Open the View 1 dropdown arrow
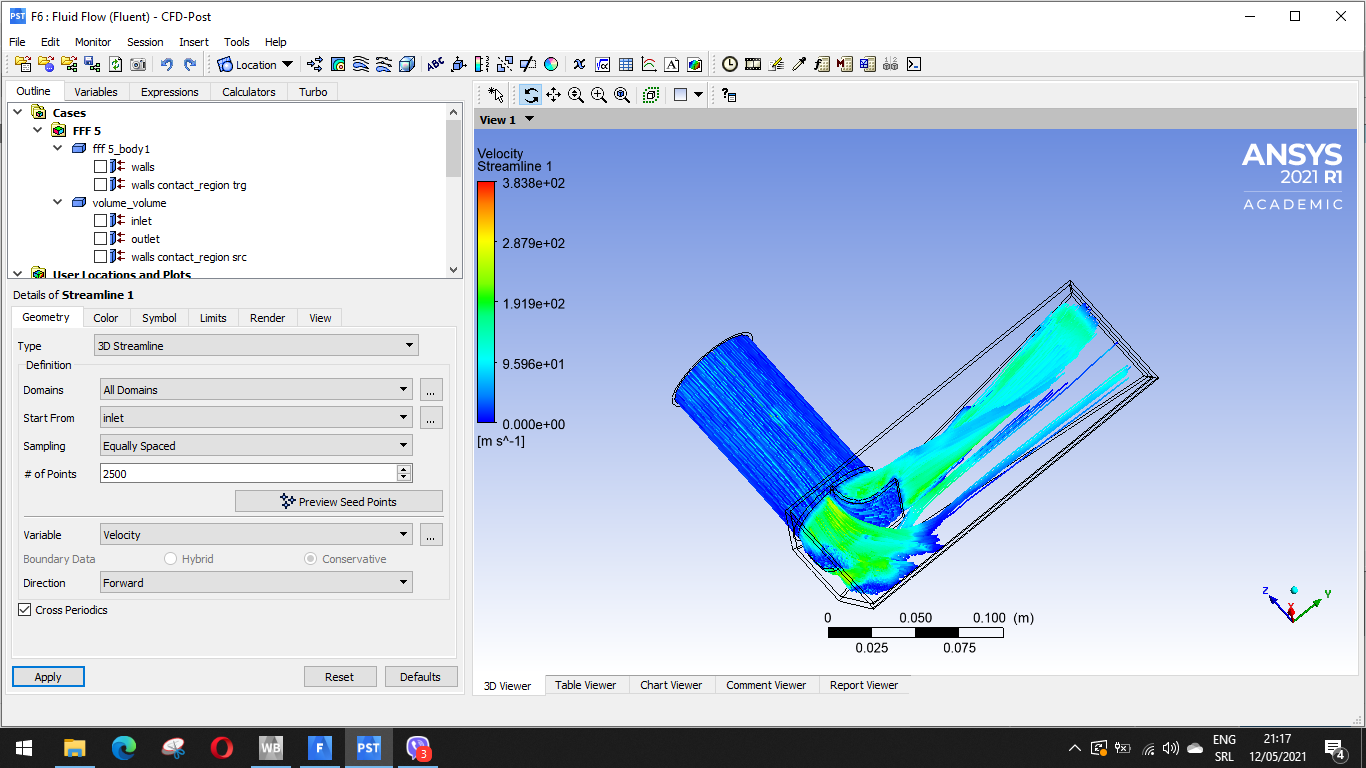1366x768 pixels. pyautogui.click(x=530, y=119)
